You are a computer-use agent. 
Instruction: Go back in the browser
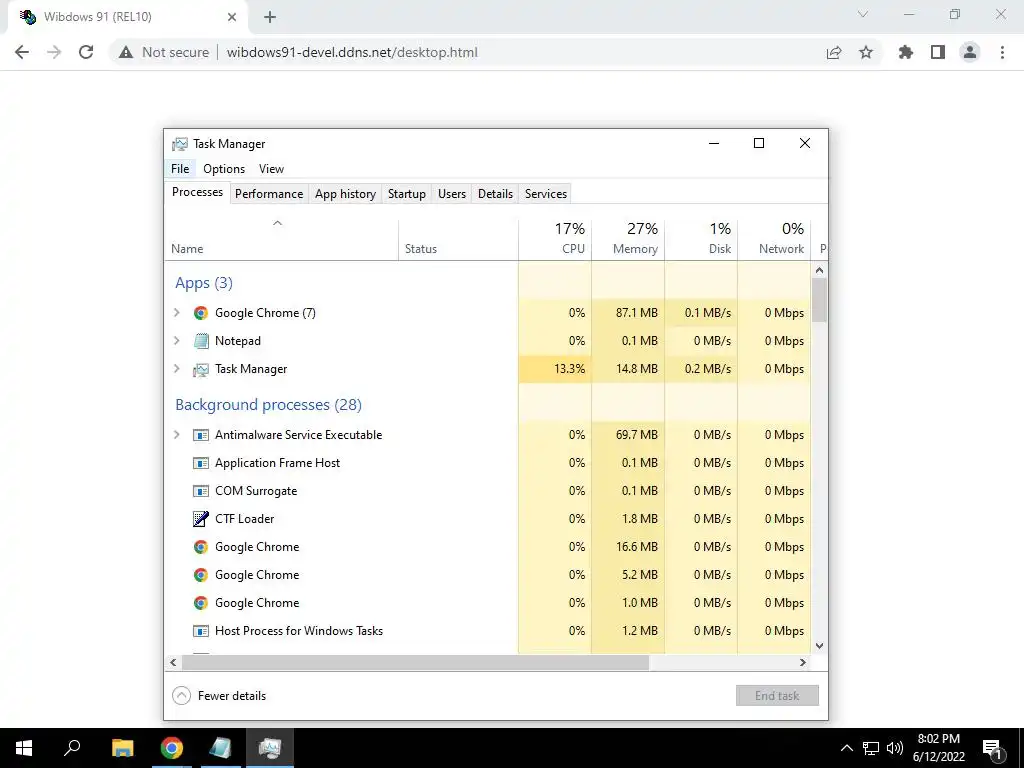click(22, 52)
